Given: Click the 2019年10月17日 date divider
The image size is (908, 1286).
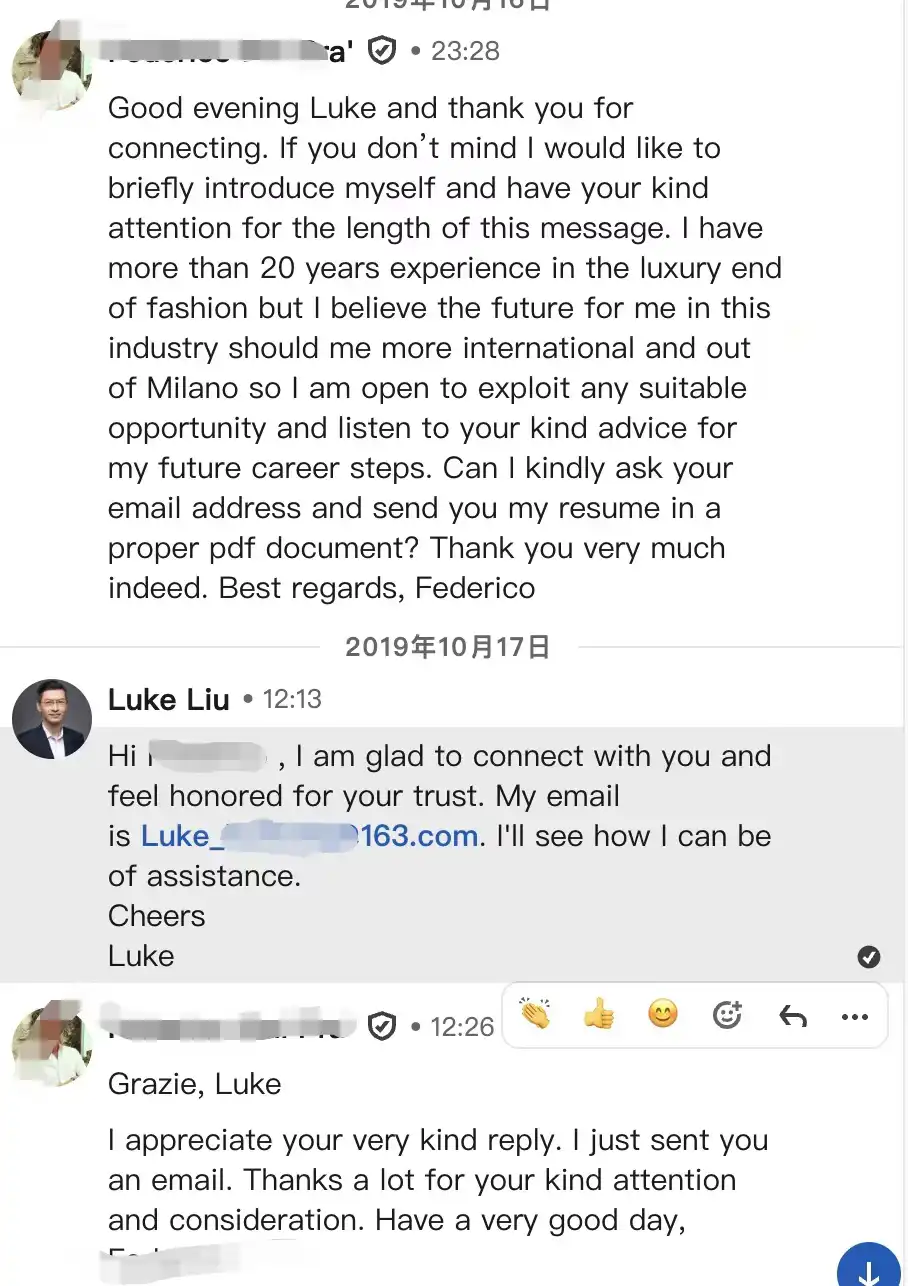Looking at the screenshot, I should point(448,647).
